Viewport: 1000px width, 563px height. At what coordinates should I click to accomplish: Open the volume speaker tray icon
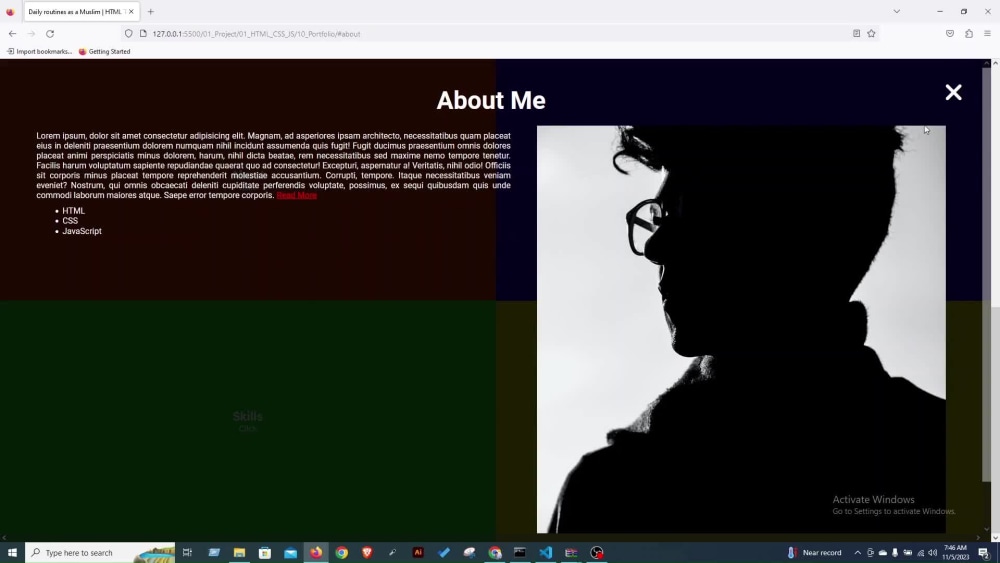pyautogui.click(x=932, y=552)
